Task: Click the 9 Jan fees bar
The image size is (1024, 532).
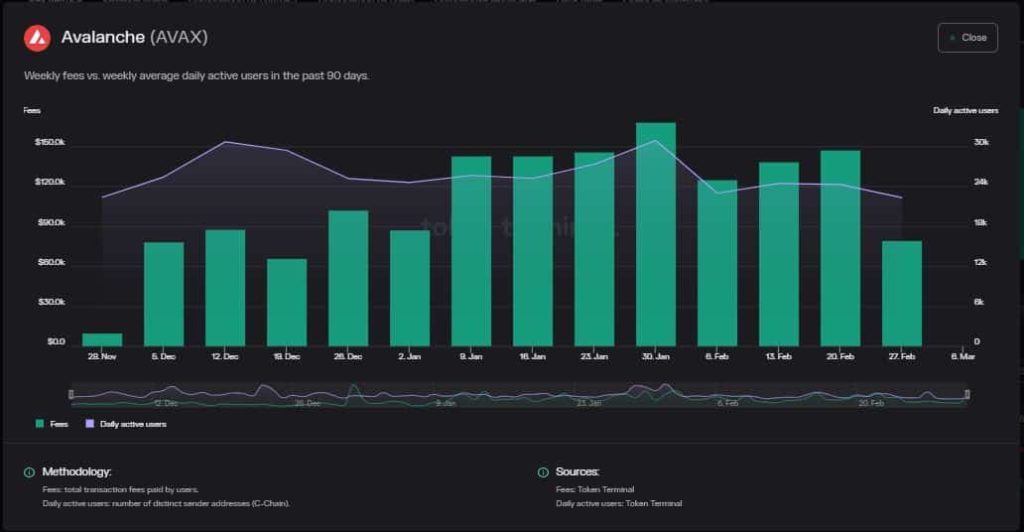Action: pyautogui.click(x=471, y=252)
